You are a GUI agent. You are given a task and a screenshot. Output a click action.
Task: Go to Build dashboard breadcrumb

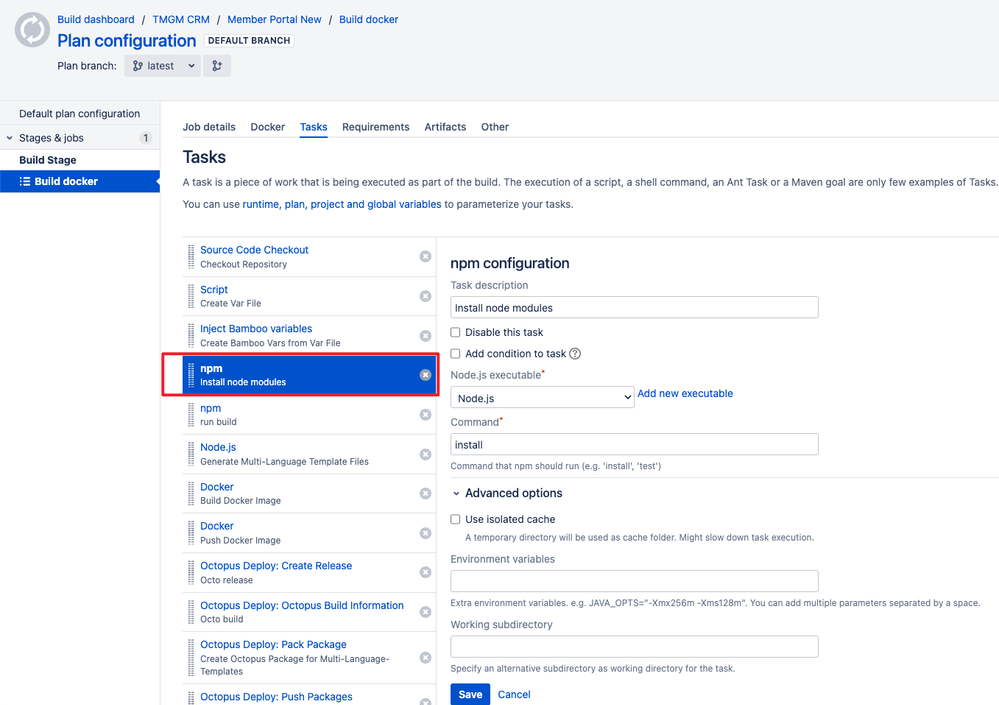96,19
